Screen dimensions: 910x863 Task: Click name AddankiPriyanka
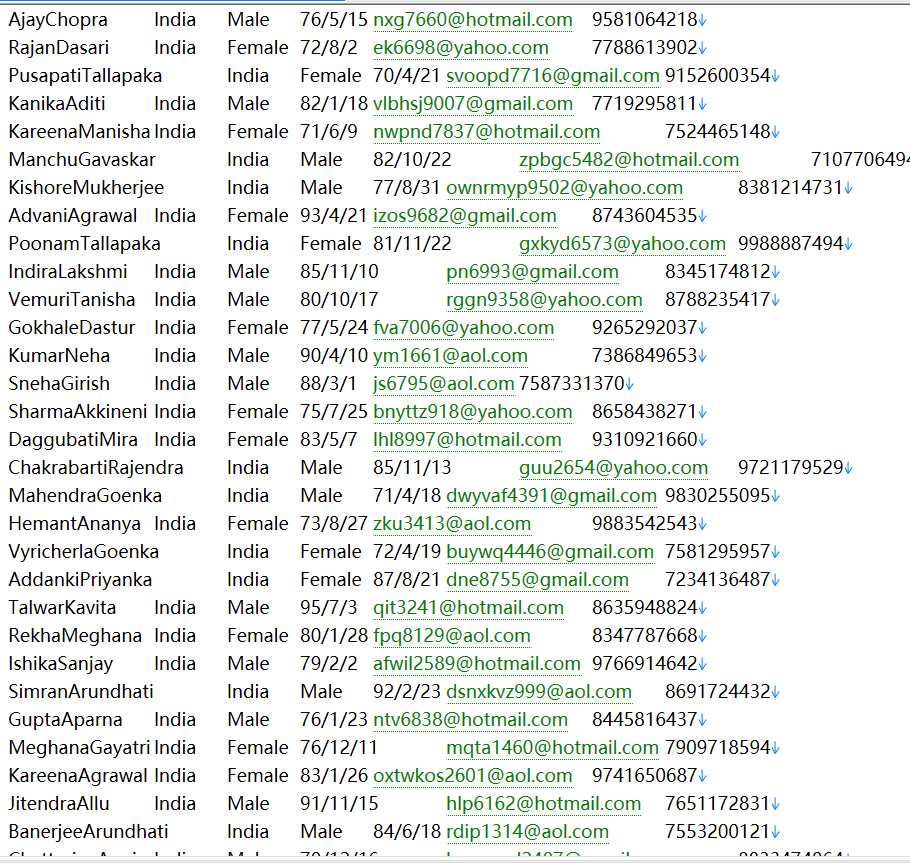point(80,579)
